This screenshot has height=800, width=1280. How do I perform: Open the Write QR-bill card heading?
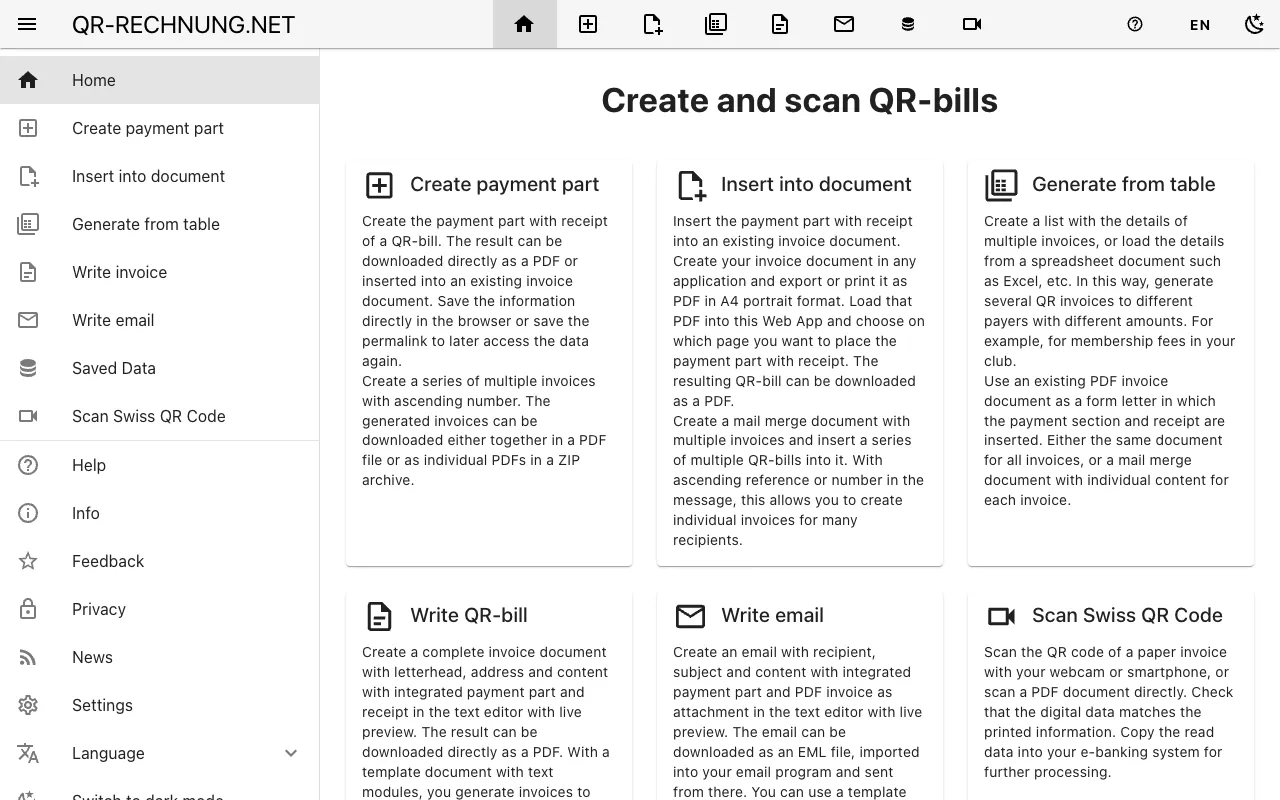(x=468, y=615)
